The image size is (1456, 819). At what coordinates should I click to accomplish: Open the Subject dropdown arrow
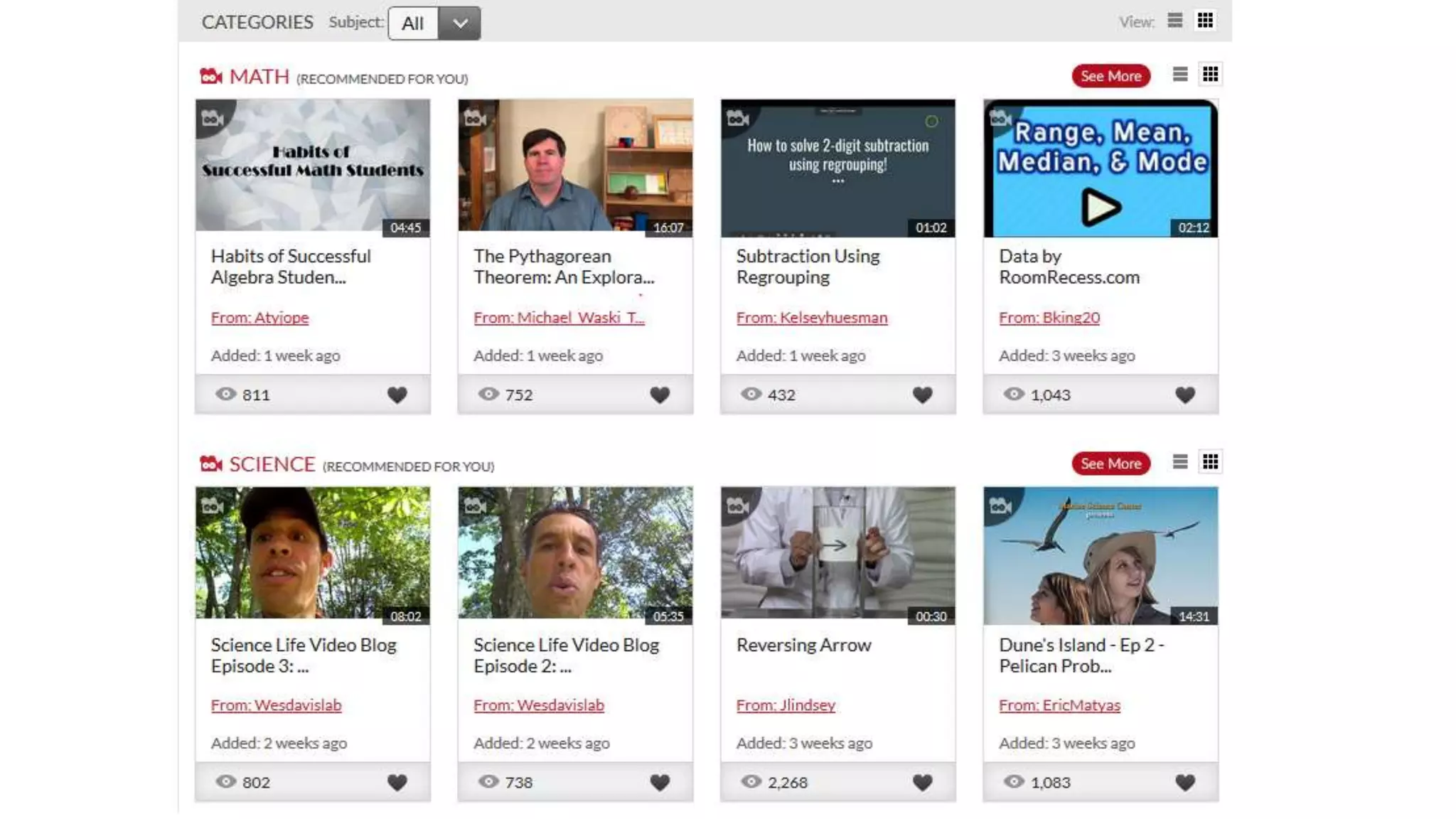point(460,23)
